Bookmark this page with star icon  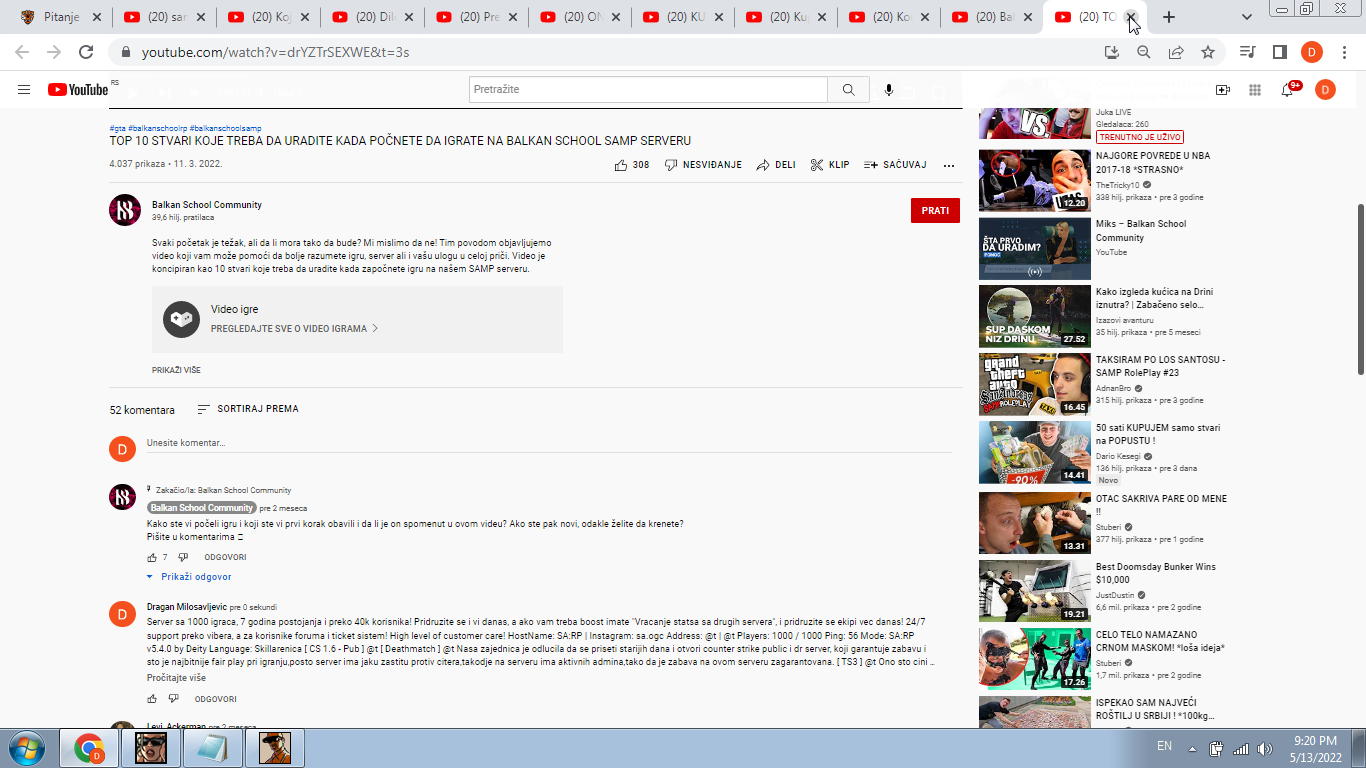click(x=1208, y=52)
